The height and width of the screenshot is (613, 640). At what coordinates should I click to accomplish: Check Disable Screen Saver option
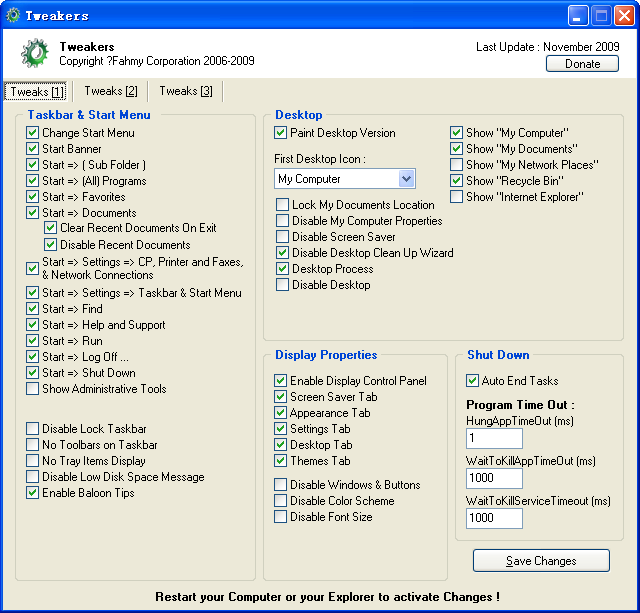click(282, 237)
